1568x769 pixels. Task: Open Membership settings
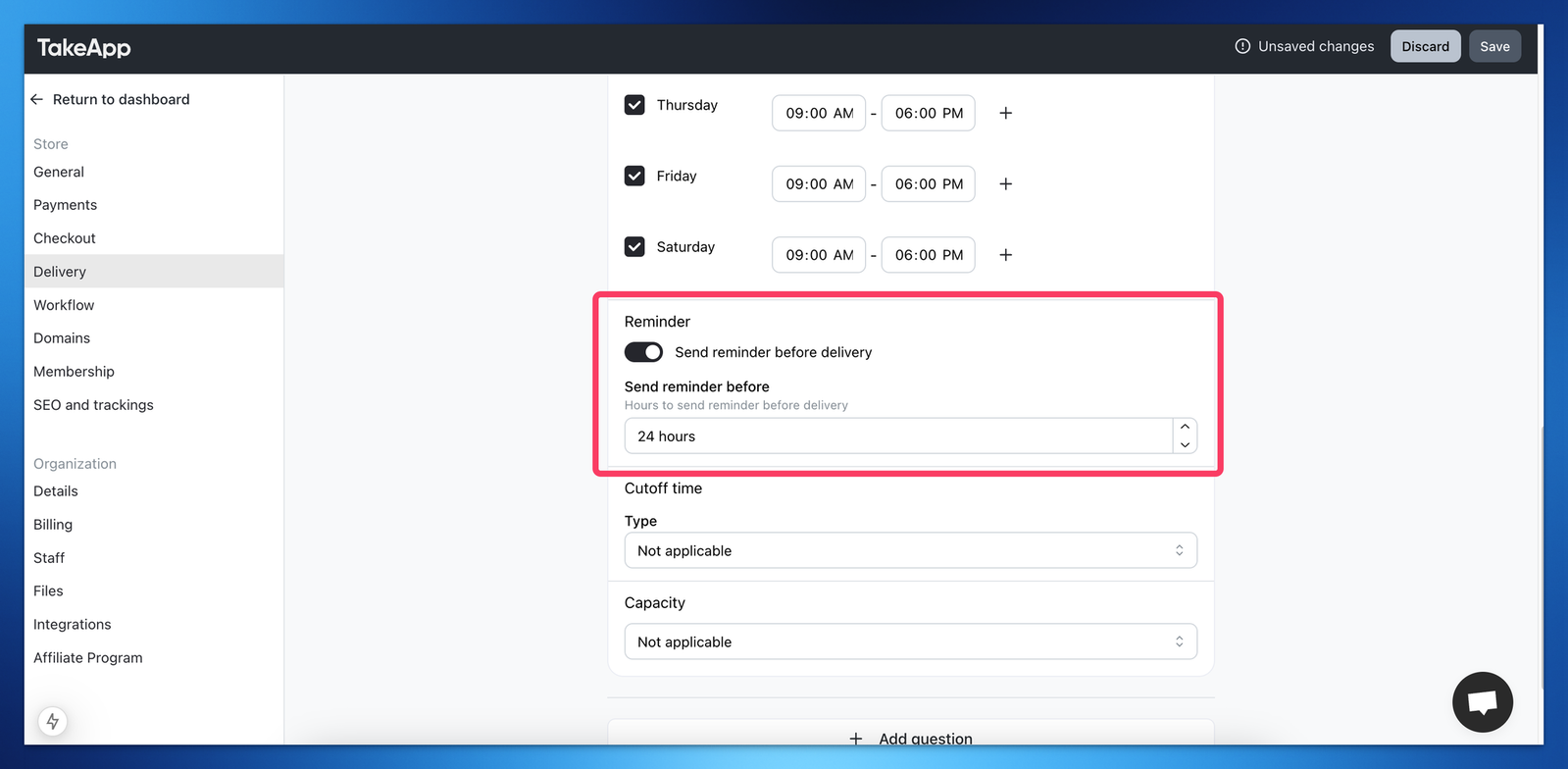(74, 372)
